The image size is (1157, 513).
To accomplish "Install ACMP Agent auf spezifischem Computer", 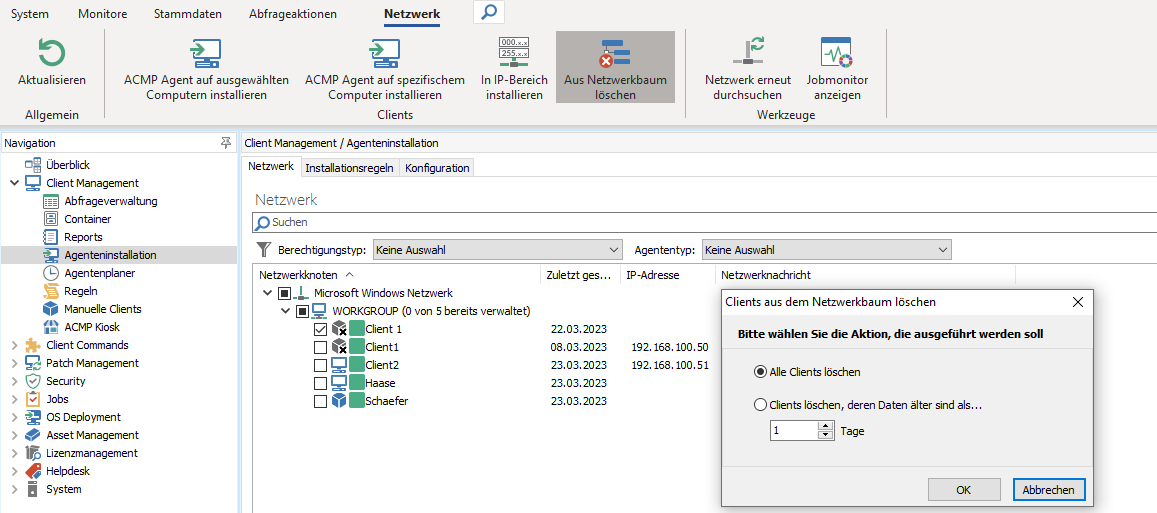I will pyautogui.click(x=384, y=70).
